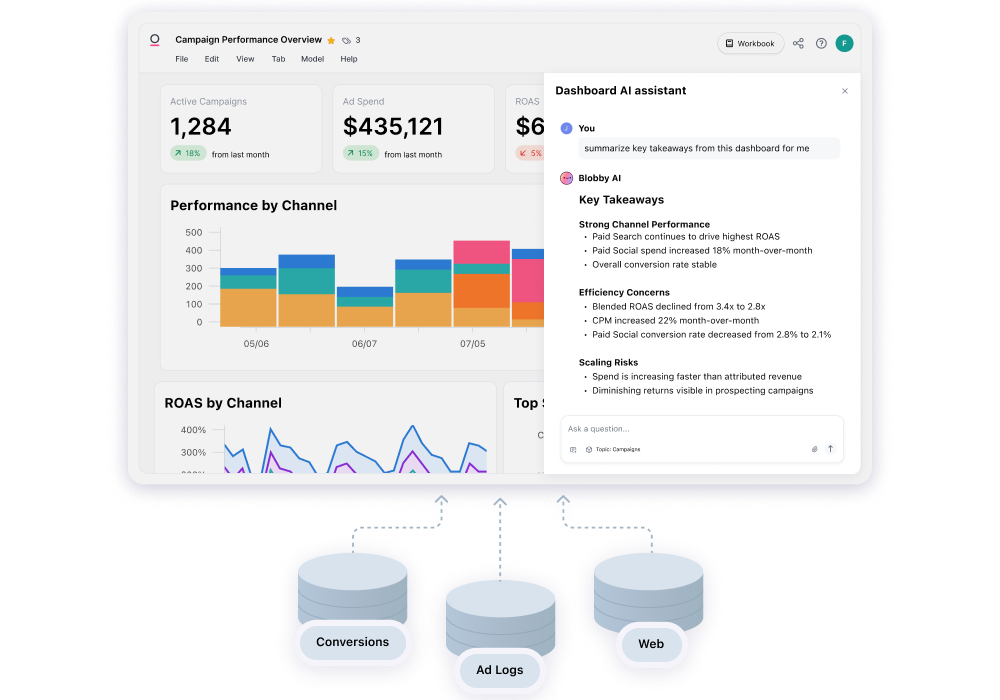Click the pink segment of the 07/05 bar

[482, 252]
